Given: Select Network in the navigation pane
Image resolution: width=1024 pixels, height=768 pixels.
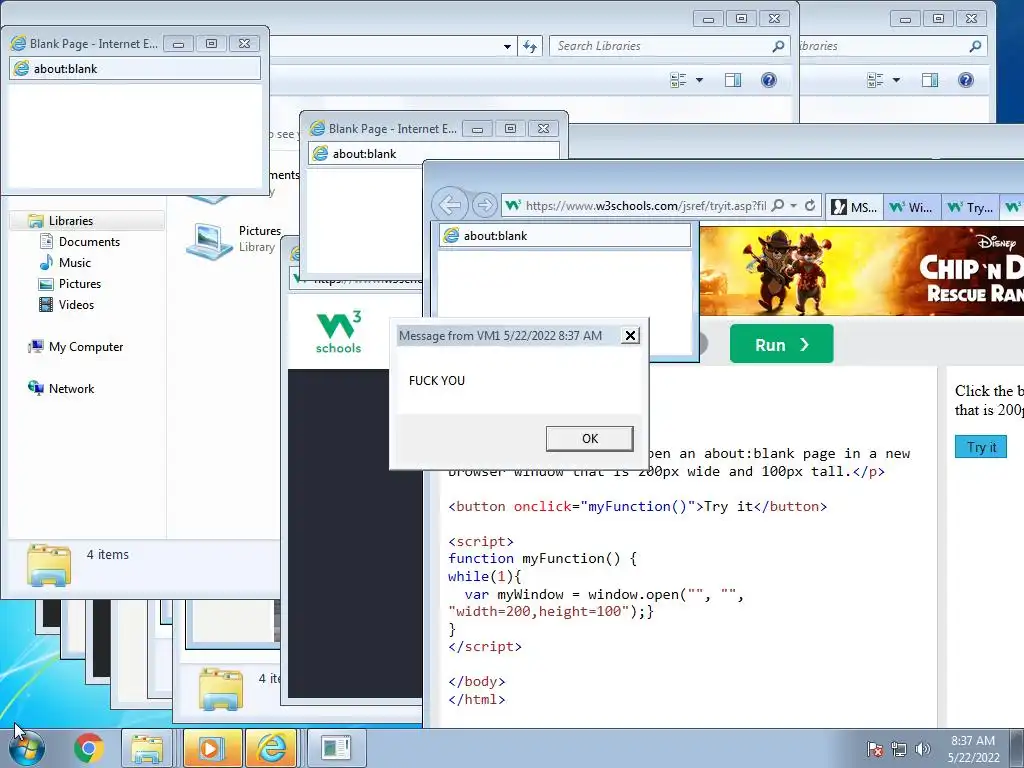Looking at the screenshot, I should (71, 389).
